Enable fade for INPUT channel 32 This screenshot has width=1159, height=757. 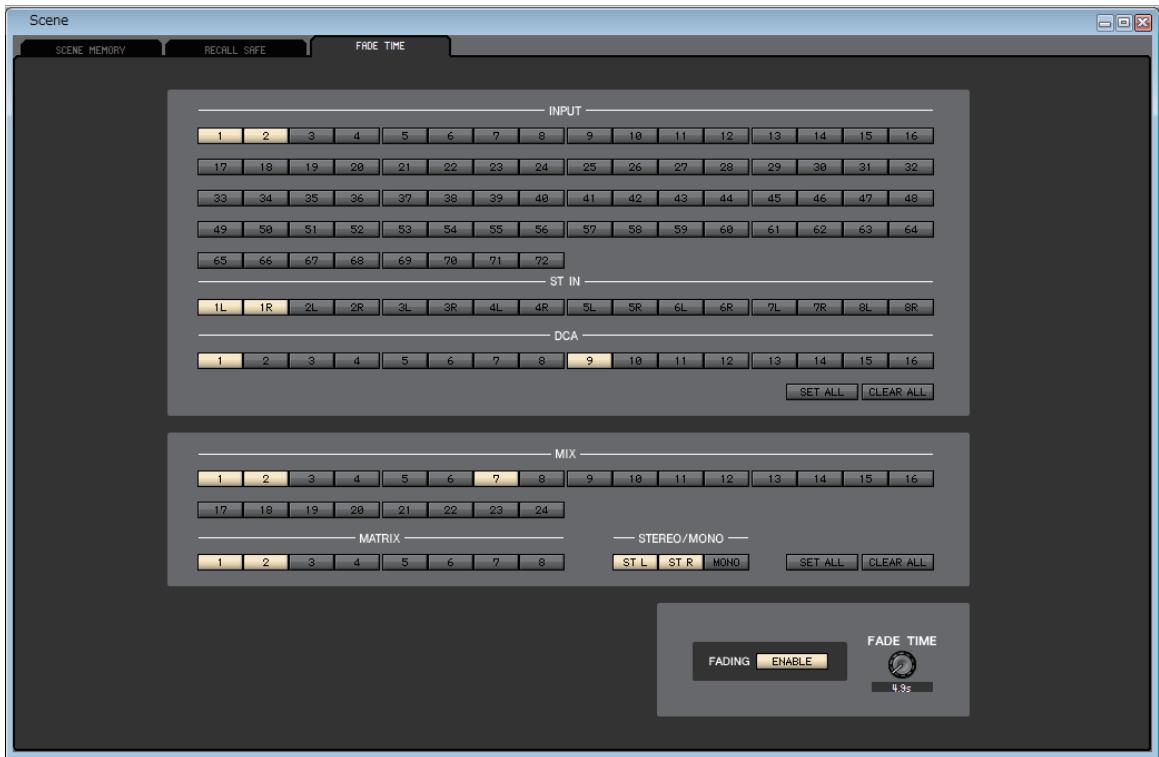click(911, 167)
